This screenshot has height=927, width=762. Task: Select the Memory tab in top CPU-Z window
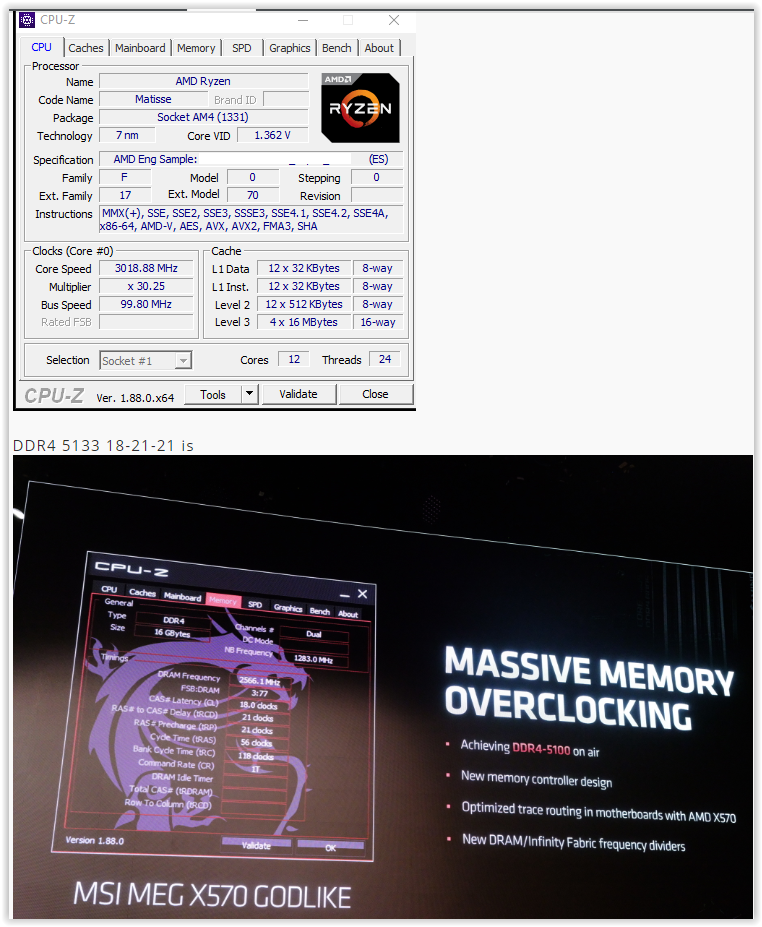[x=196, y=48]
